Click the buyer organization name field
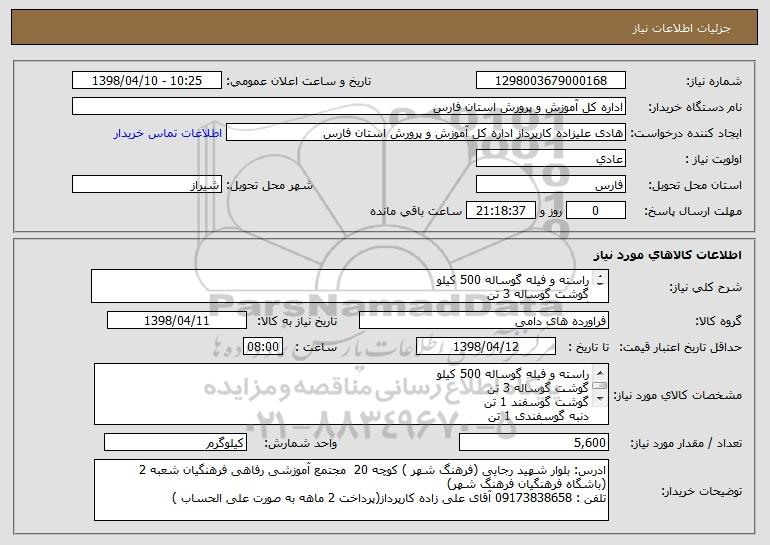 (x=349, y=107)
